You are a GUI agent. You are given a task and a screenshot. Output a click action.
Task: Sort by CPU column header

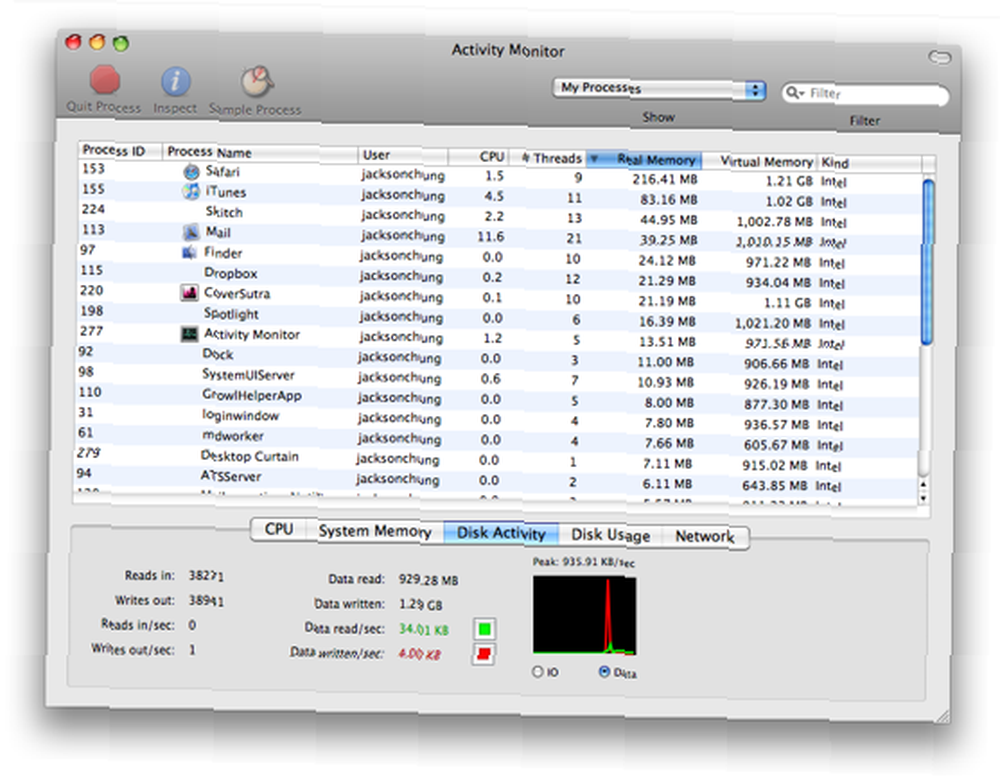click(x=478, y=157)
